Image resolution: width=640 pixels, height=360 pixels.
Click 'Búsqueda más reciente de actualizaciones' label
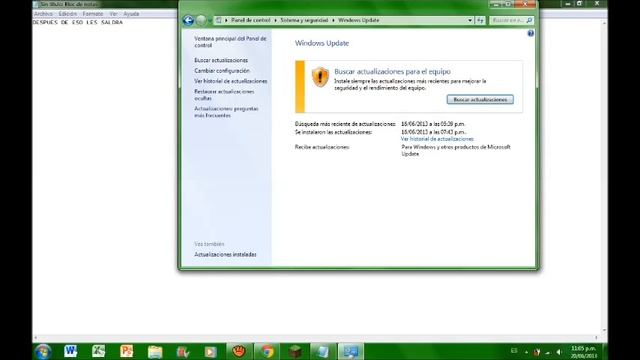(345, 124)
